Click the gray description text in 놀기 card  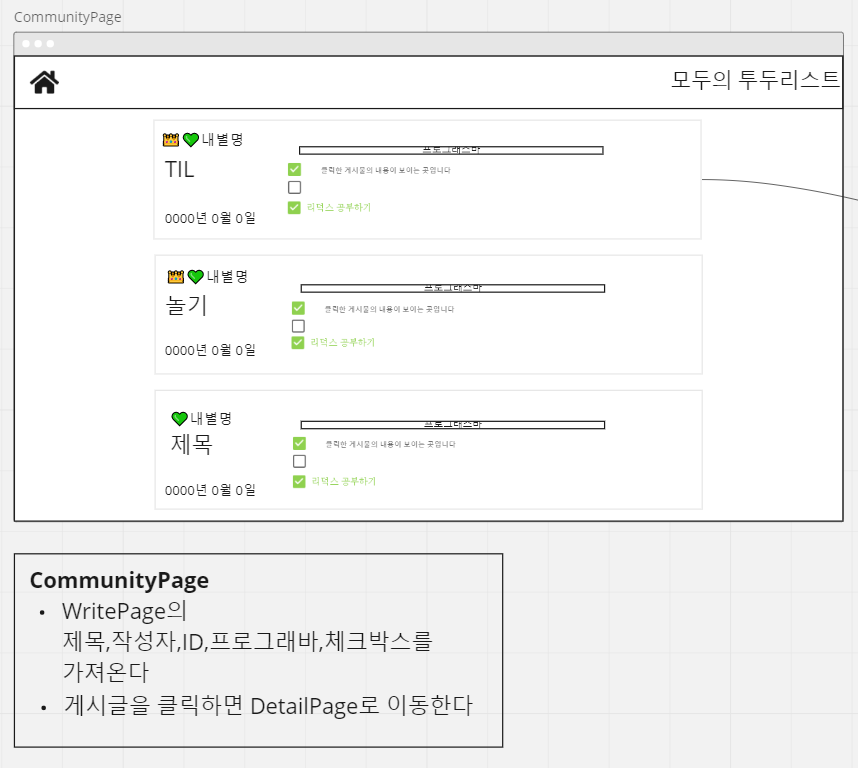pyautogui.click(x=389, y=309)
